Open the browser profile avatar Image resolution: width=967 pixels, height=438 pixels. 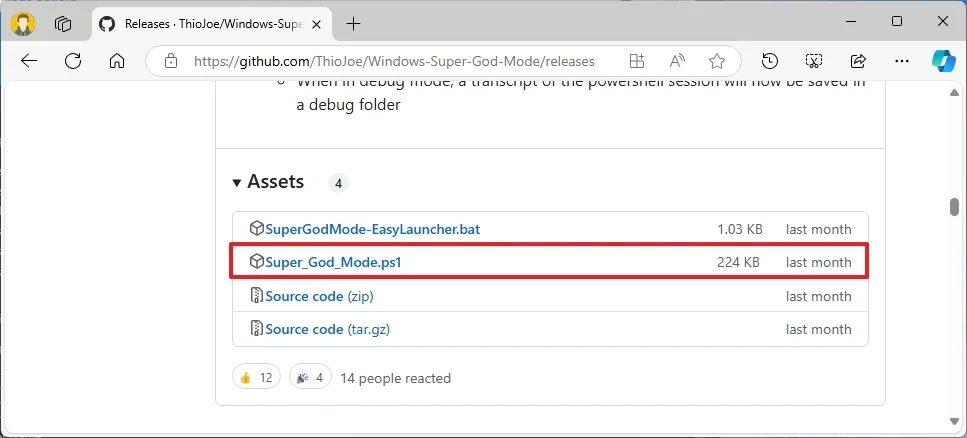(x=23, y=24)
